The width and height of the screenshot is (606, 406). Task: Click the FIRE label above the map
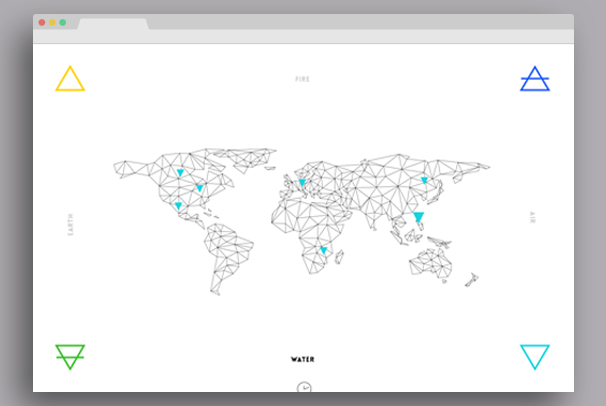[x=303, y=78]
